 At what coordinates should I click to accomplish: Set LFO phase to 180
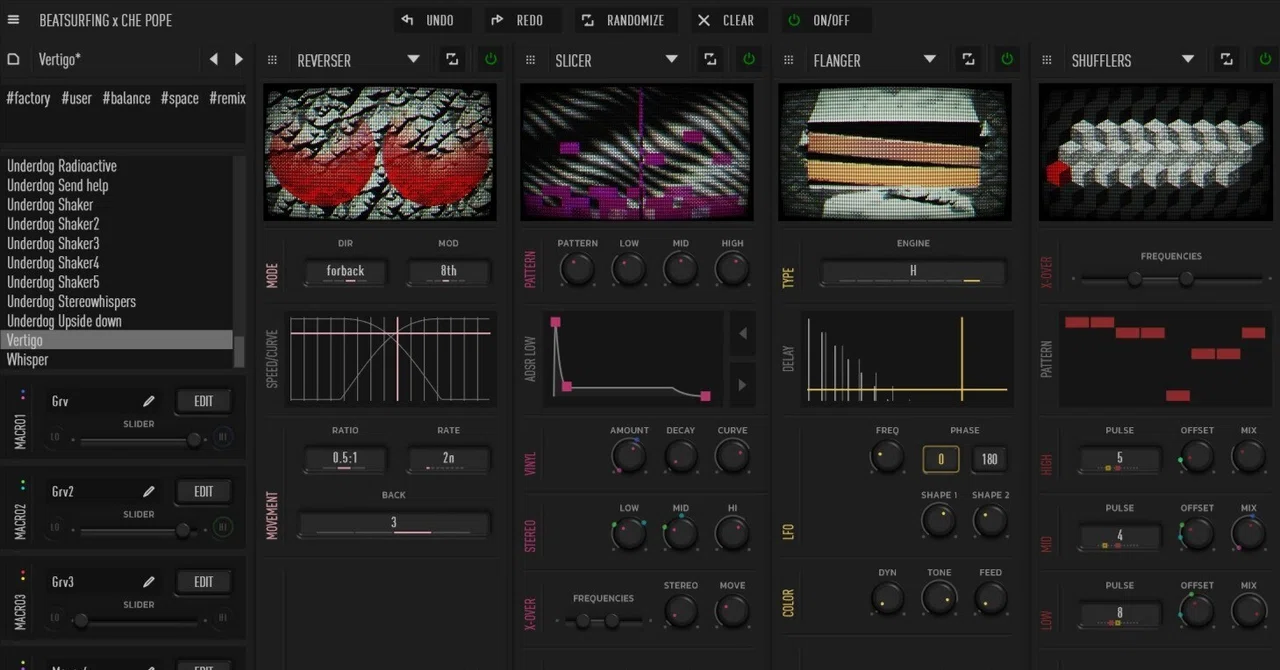[x=989, y=459]
